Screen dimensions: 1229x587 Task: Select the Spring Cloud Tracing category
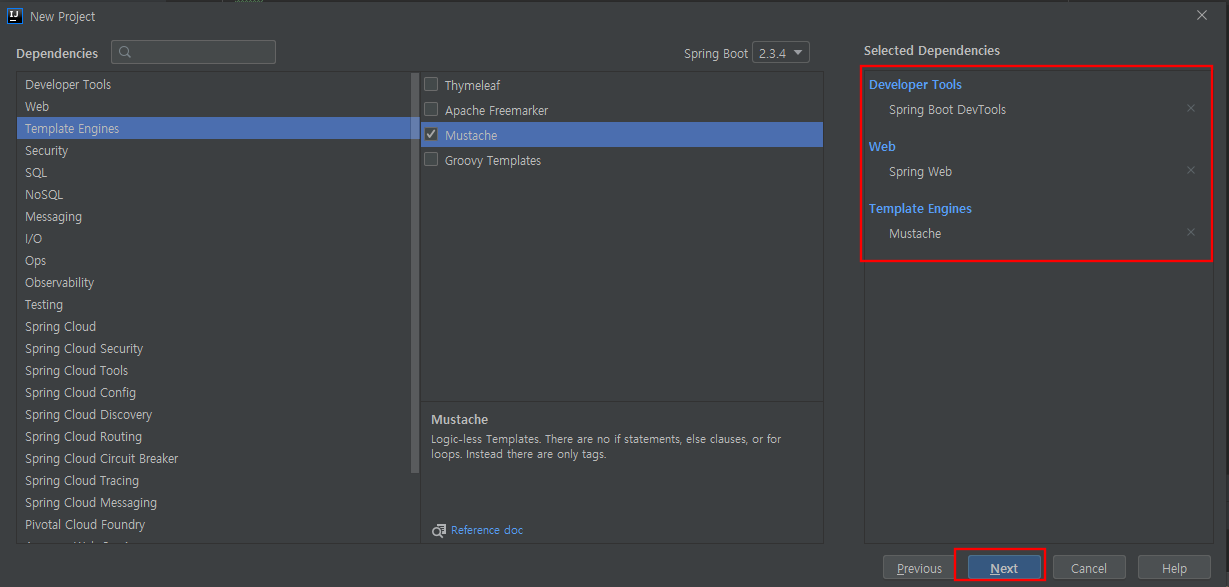[215, 480]
